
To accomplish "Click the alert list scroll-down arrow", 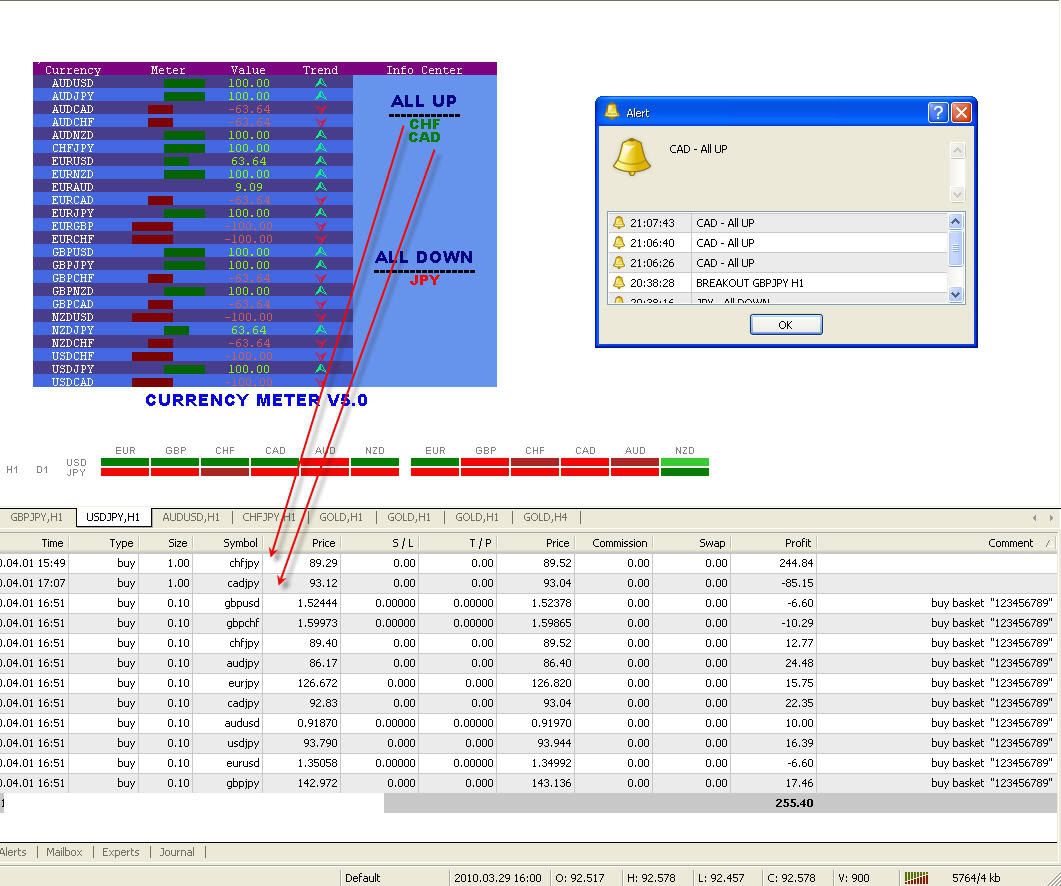I will 955,294.
